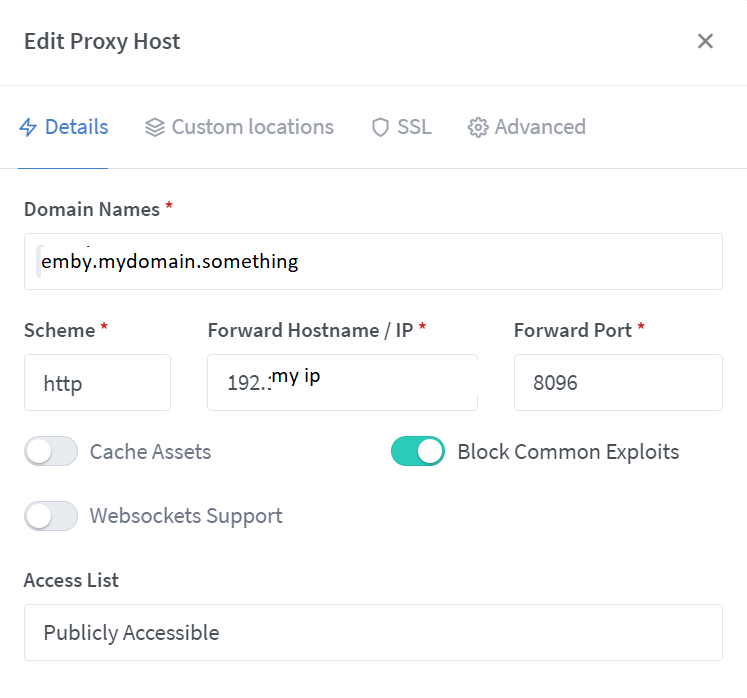Enable the Cache Assets switch
The height and width of the screenshot is (698, 747).
click(51, 452)
